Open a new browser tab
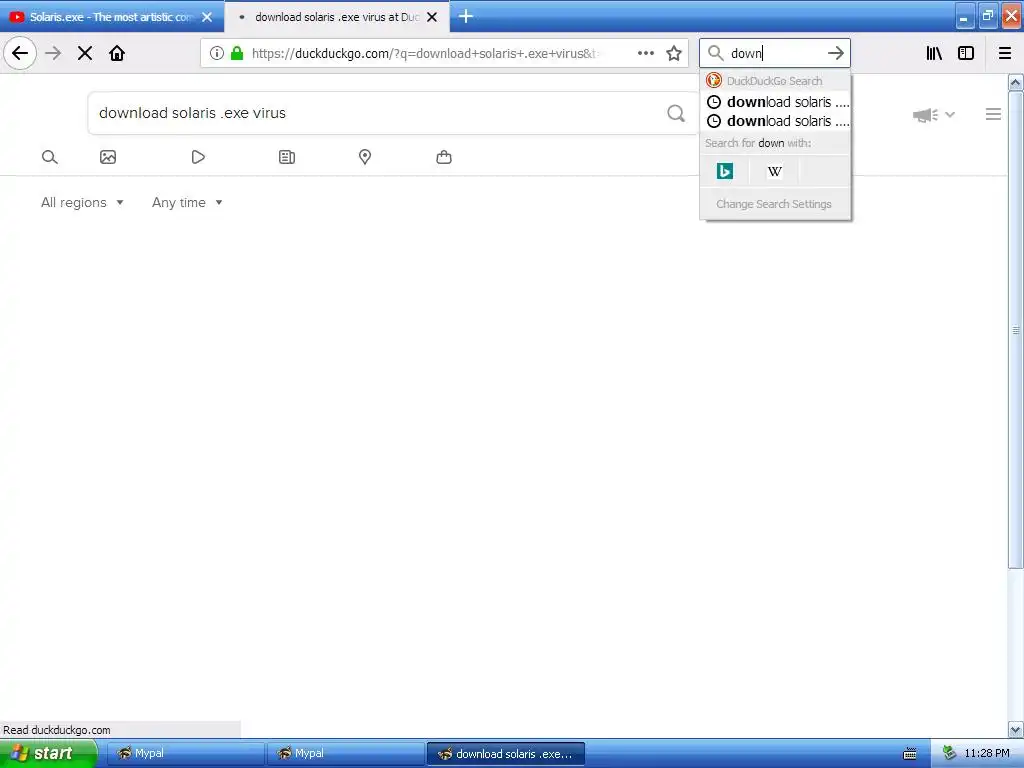1024x768 pixels. click(466, 16)
